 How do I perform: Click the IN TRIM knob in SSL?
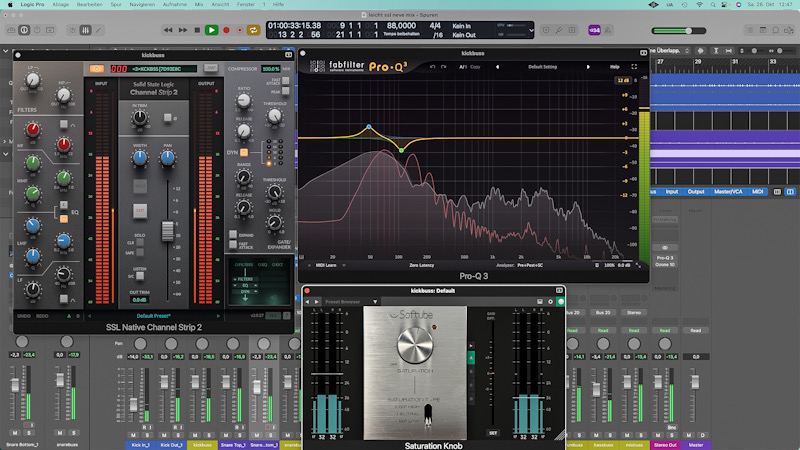pyautogui.click(x=139, y=118)
